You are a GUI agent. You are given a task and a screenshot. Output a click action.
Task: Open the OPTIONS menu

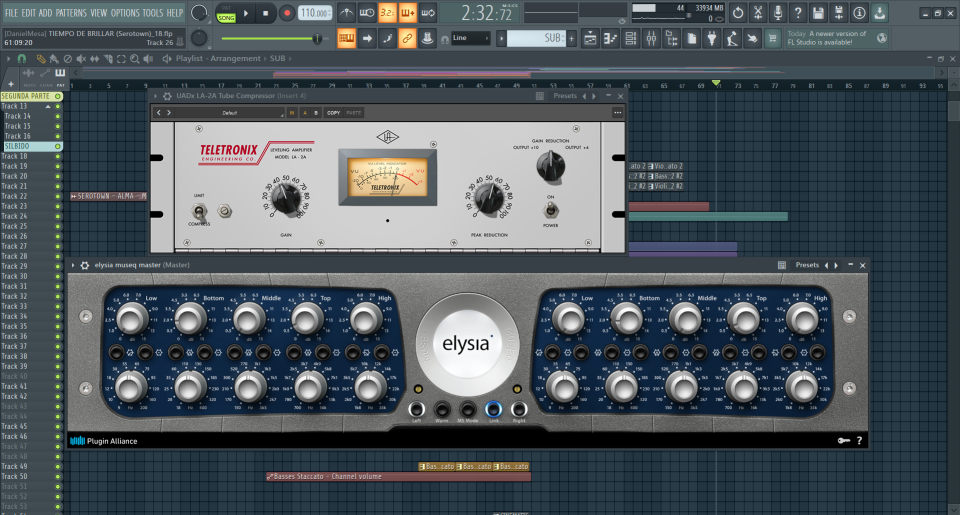coord(125,12)
